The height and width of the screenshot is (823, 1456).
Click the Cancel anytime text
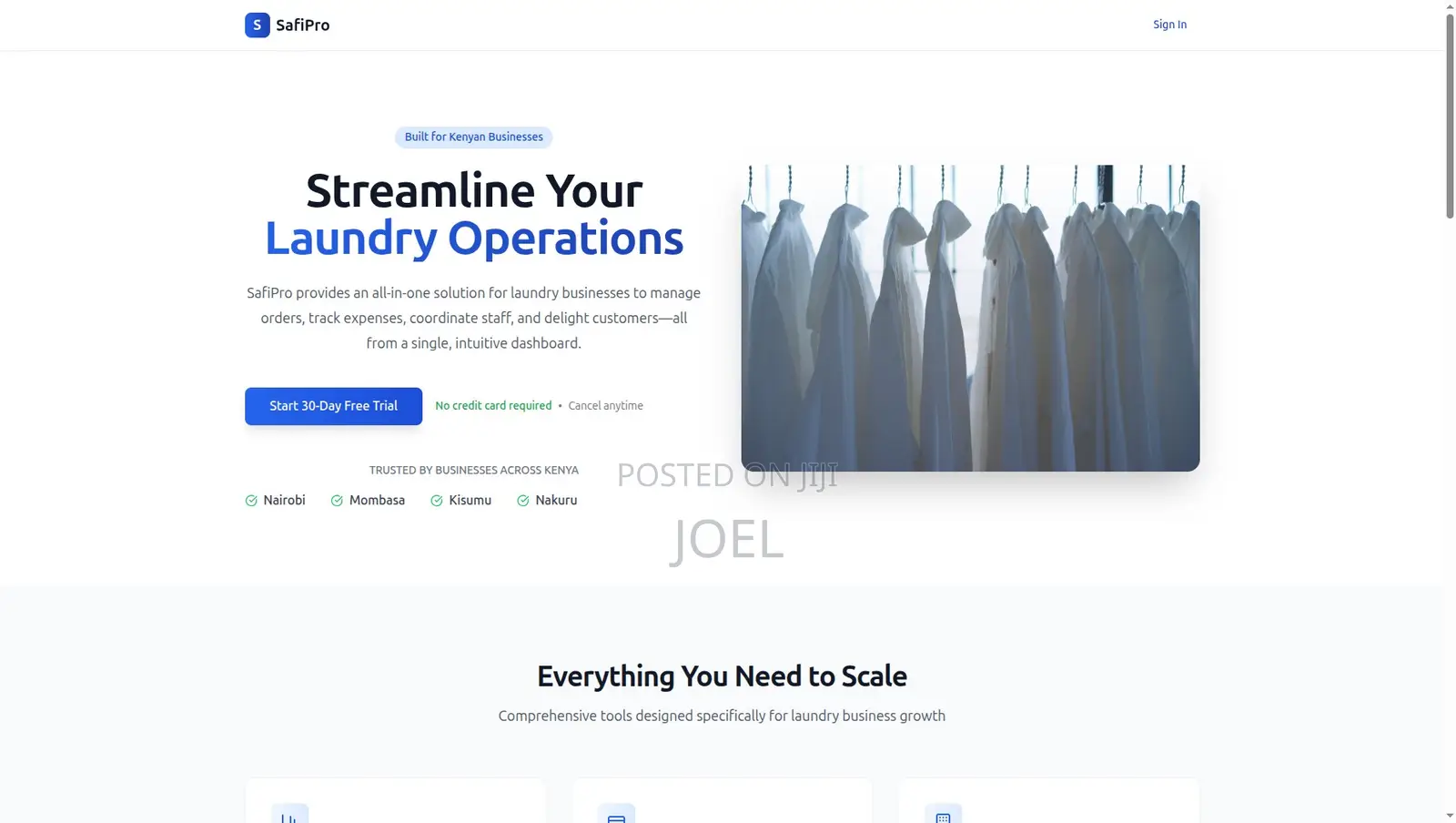pyautogui.click(x=605, y=406)
